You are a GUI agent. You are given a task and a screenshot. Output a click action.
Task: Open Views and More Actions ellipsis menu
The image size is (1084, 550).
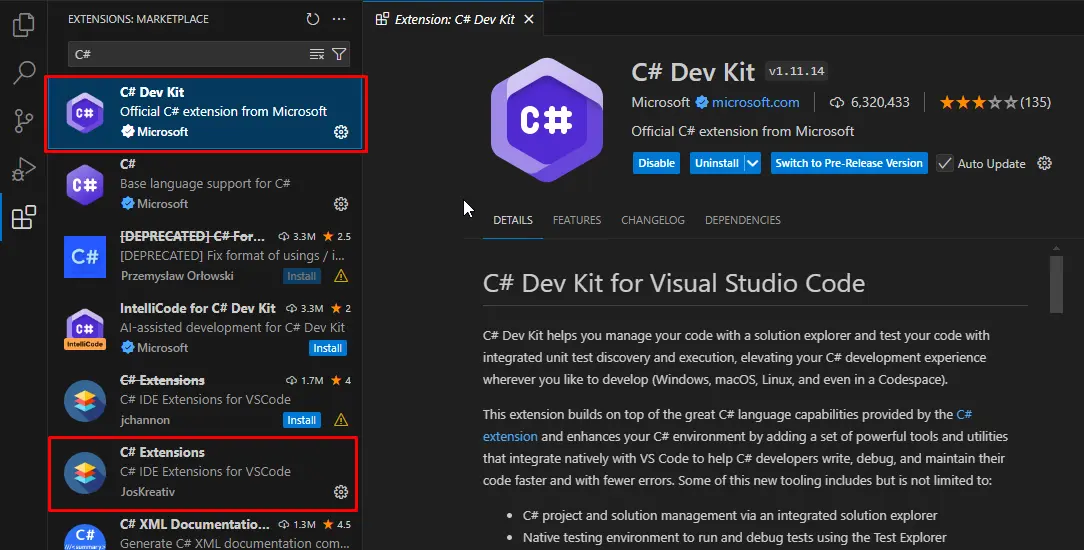[339, 19]
